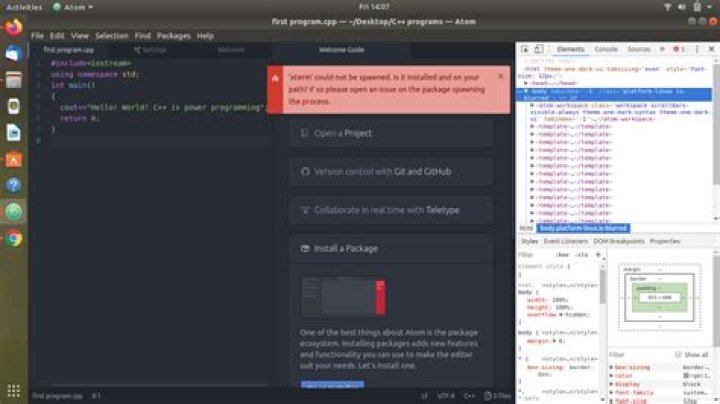Show more DevTools tabs via chevron
This screenshot has height=404, width=720.
tap(662, 49)
